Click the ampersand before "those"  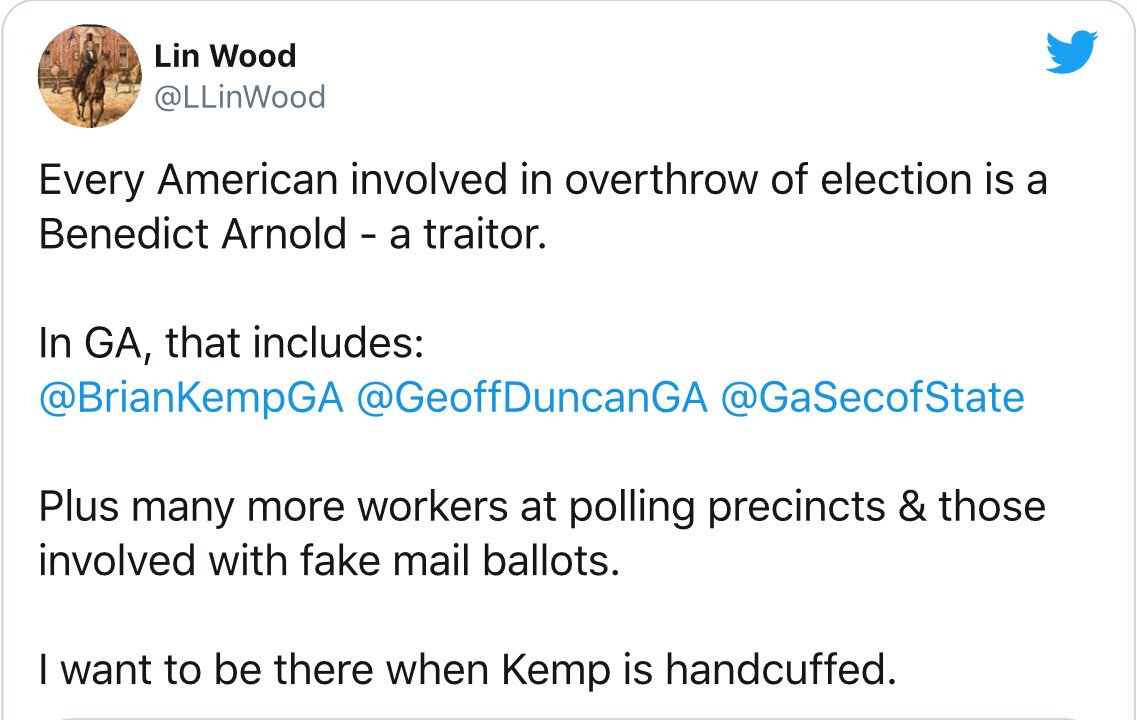908,507
